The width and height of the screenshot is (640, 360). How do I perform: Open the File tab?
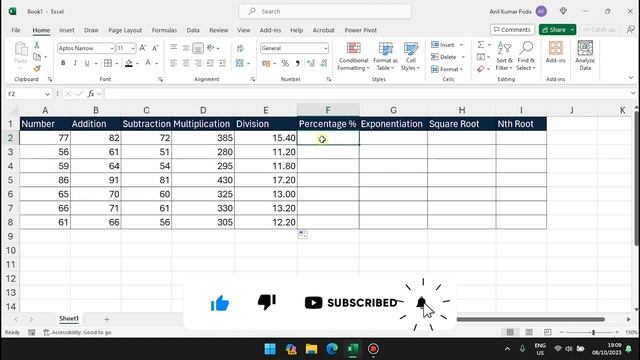click(16, 30)
